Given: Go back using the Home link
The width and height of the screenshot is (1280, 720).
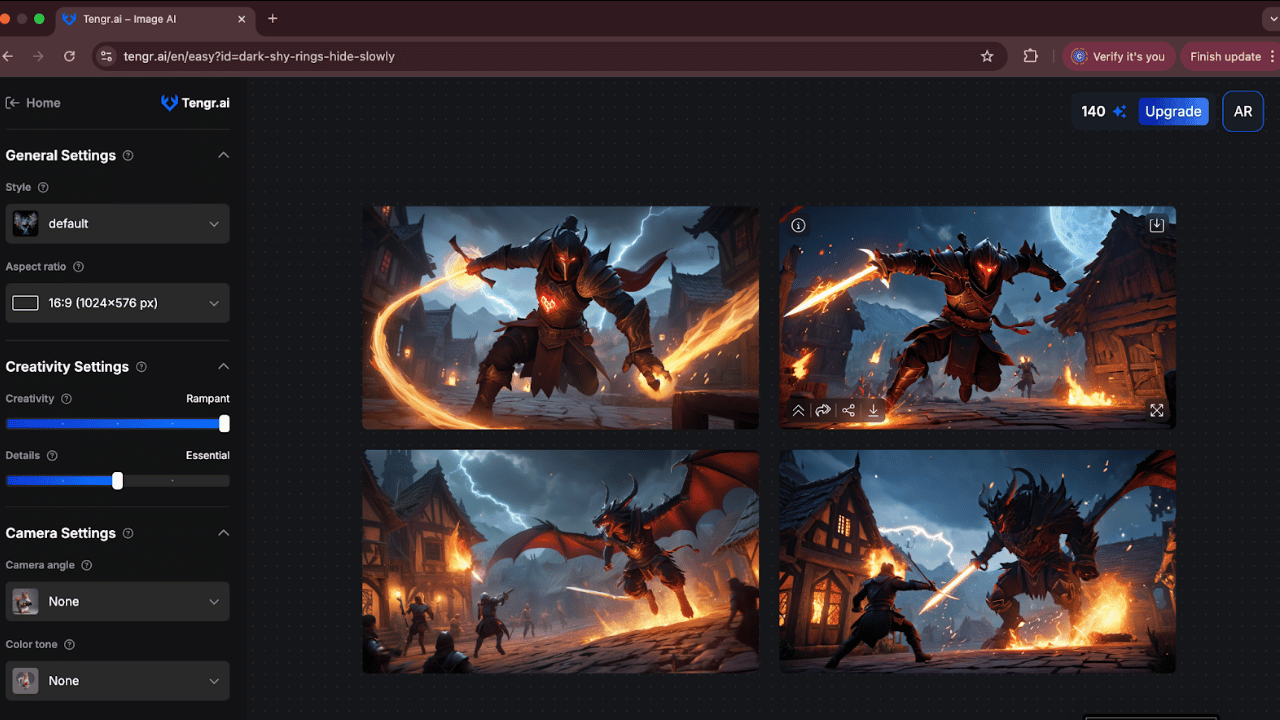Looking at the screenshot, I should (33, 103).
